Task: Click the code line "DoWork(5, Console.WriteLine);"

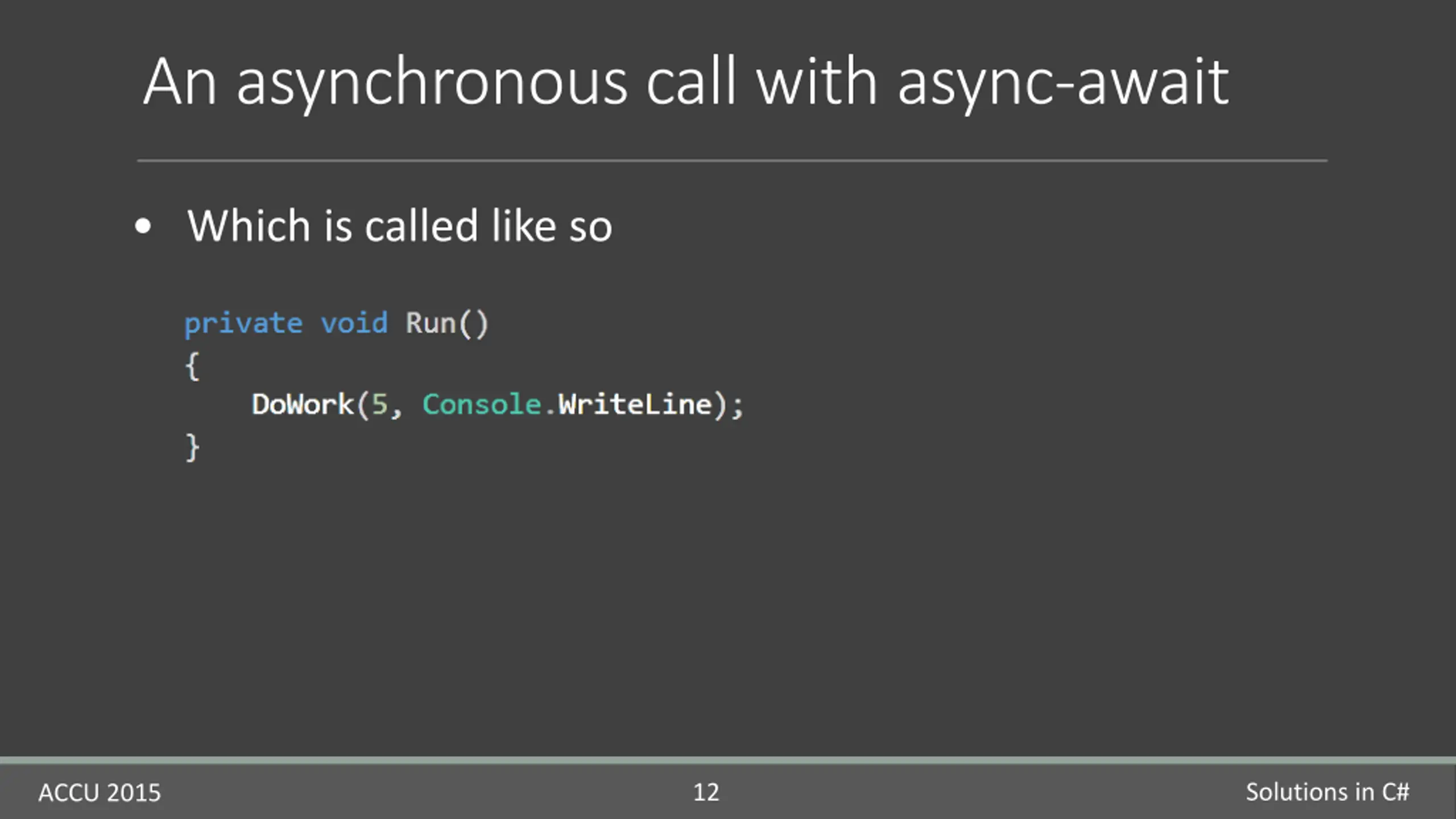Action: [498, 405]
